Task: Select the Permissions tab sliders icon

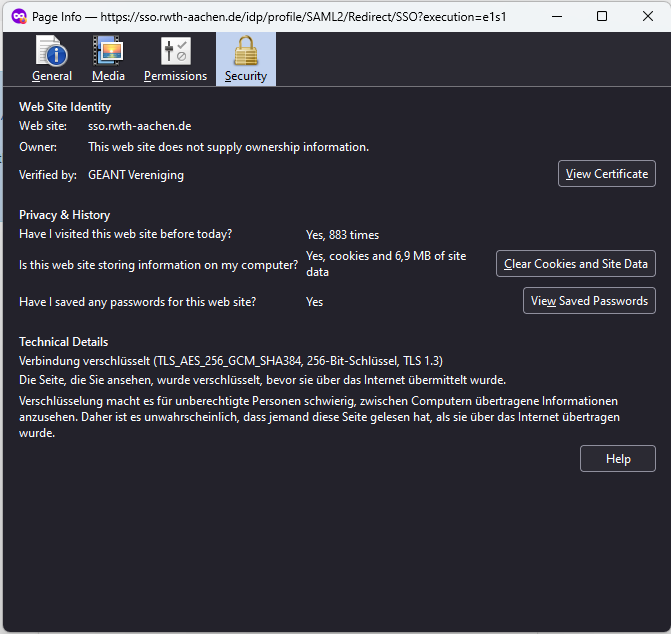Action: 175,51
